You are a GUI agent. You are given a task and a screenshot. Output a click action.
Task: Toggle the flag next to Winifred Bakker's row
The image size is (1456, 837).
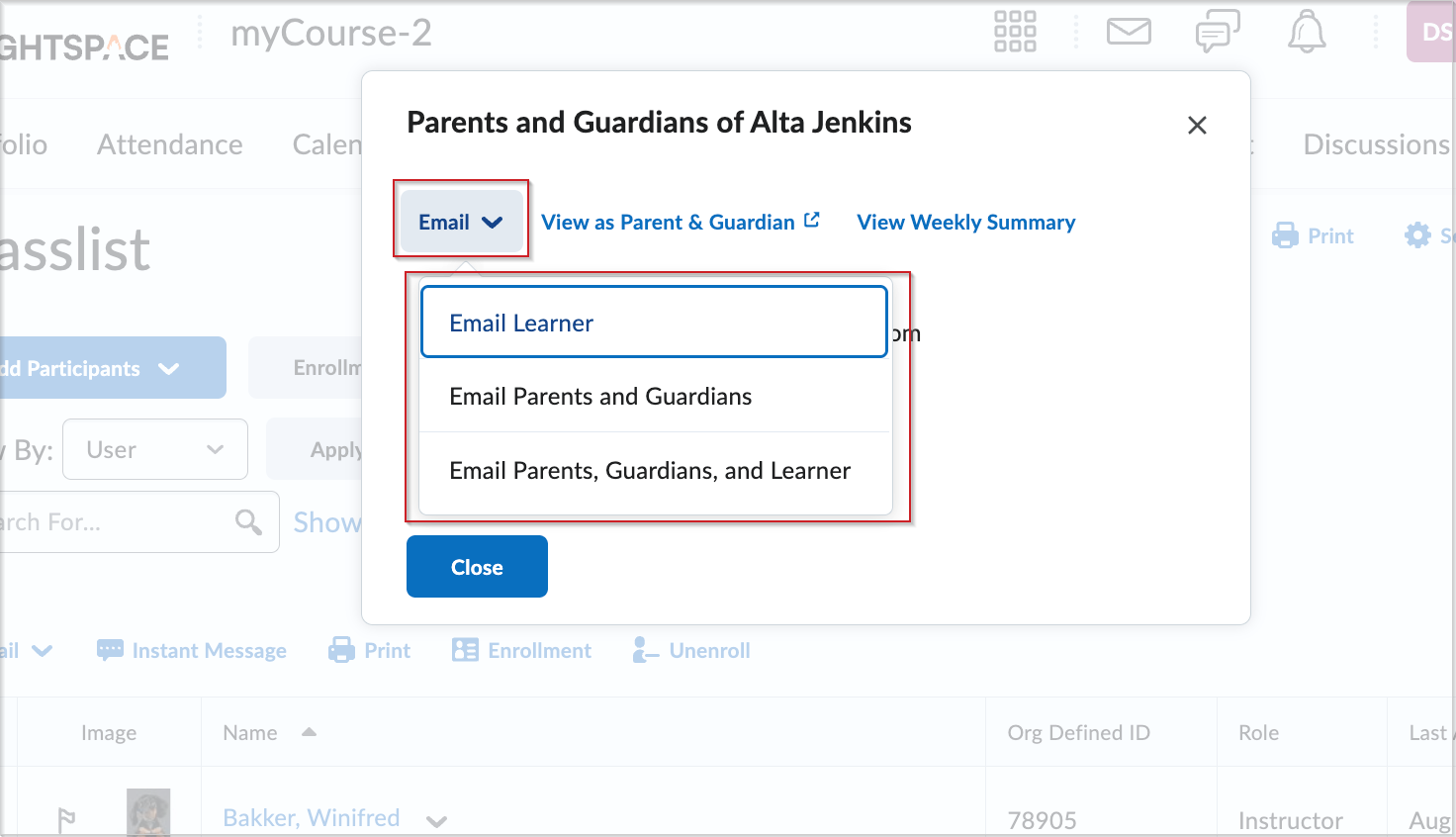(65, 817)
